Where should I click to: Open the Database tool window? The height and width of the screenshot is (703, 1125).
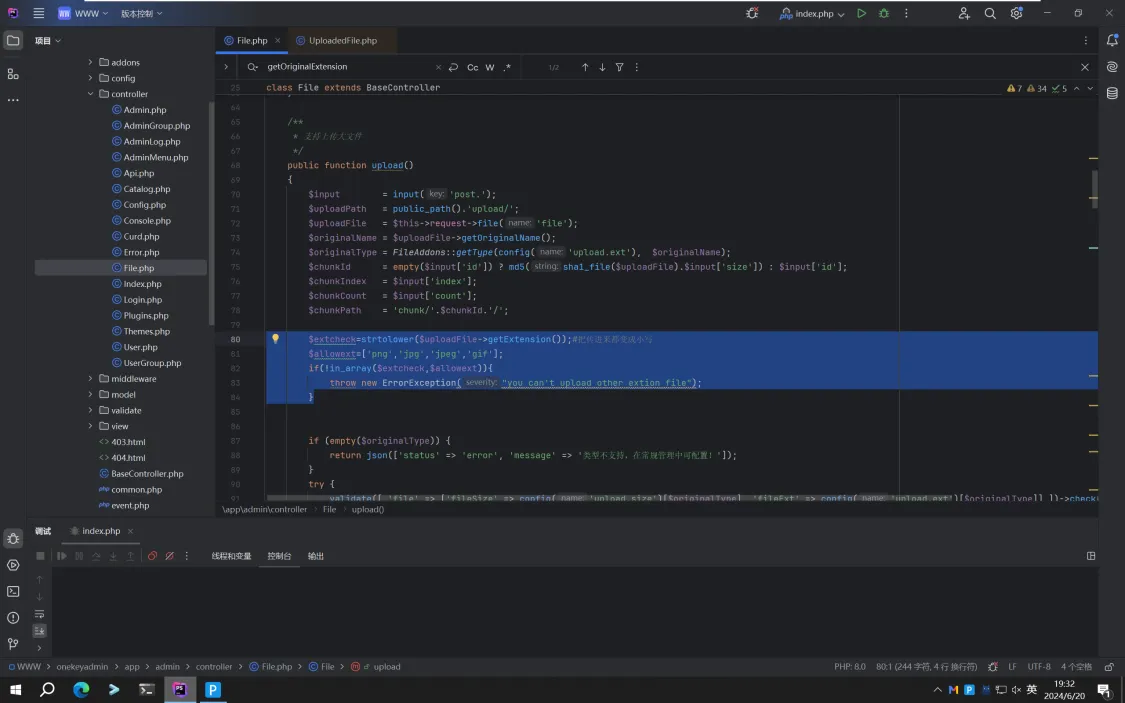pos(1112,93)
